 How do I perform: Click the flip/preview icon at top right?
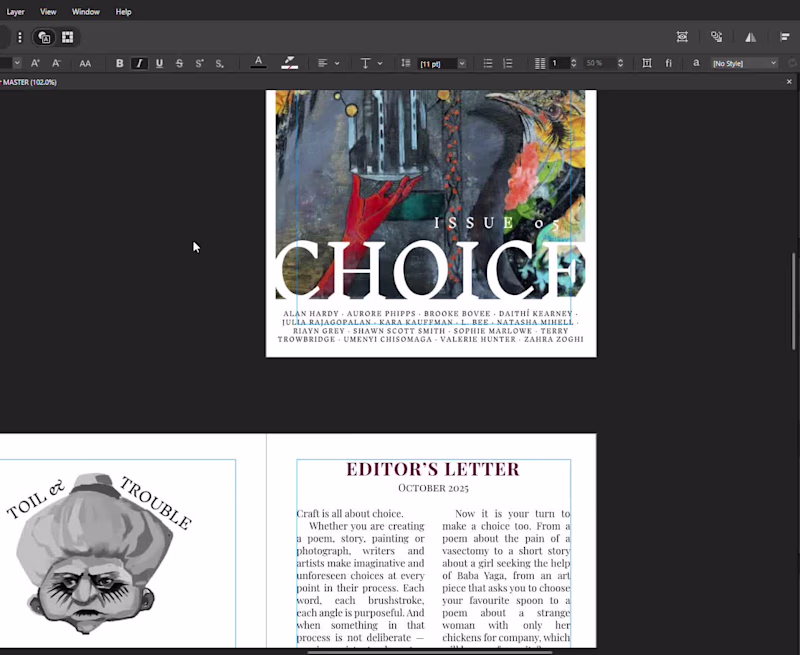751,36
